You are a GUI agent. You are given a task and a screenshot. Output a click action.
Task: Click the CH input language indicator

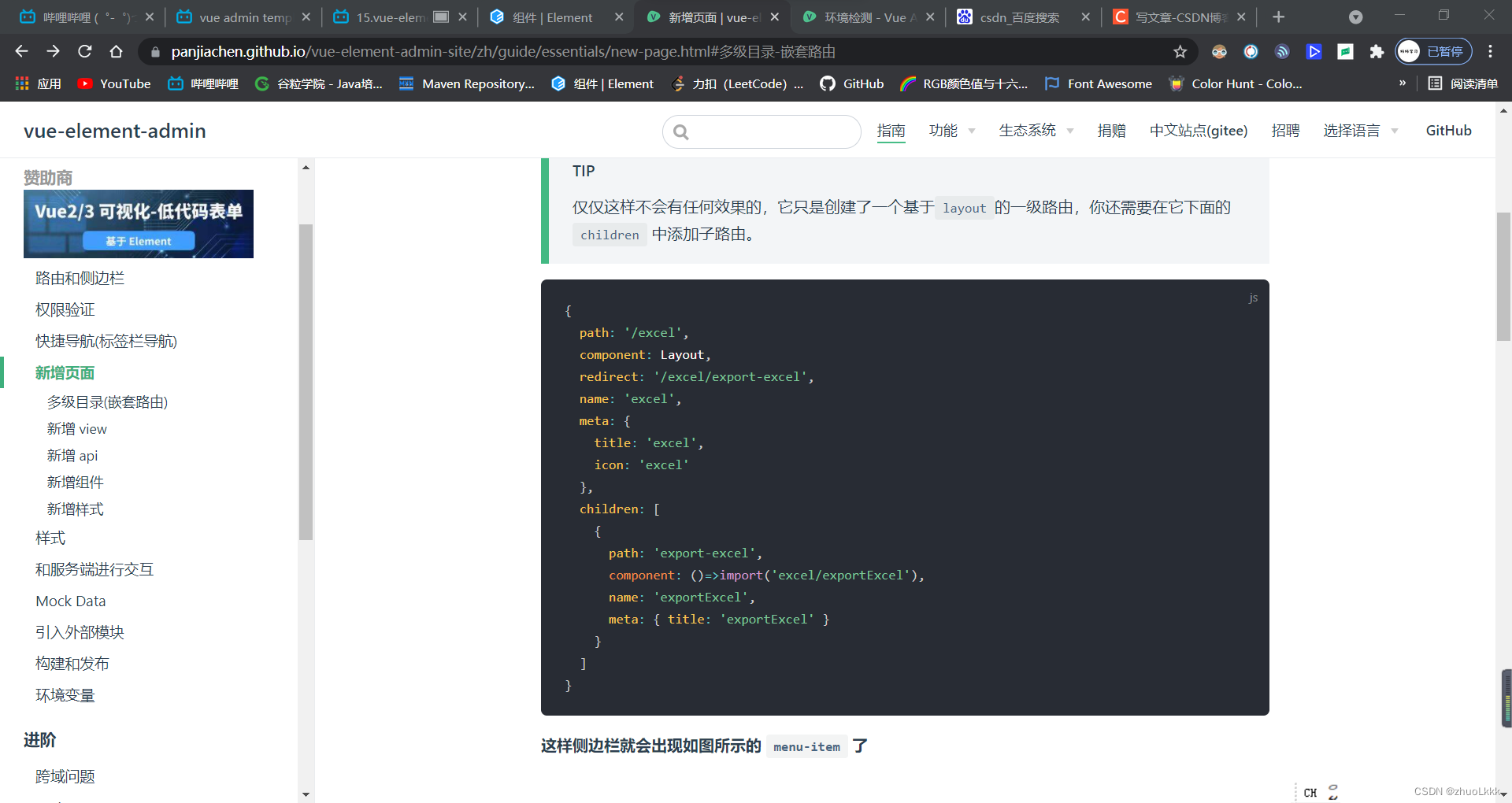pos(1310,793)
